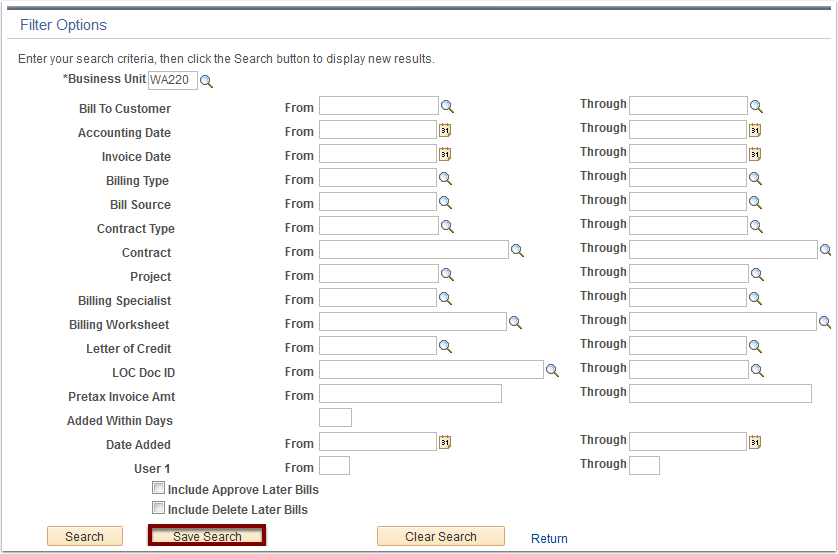The image size is (838, 554).
Task: Open Letter of Credit Through lookup
Action: click(755, 347)
